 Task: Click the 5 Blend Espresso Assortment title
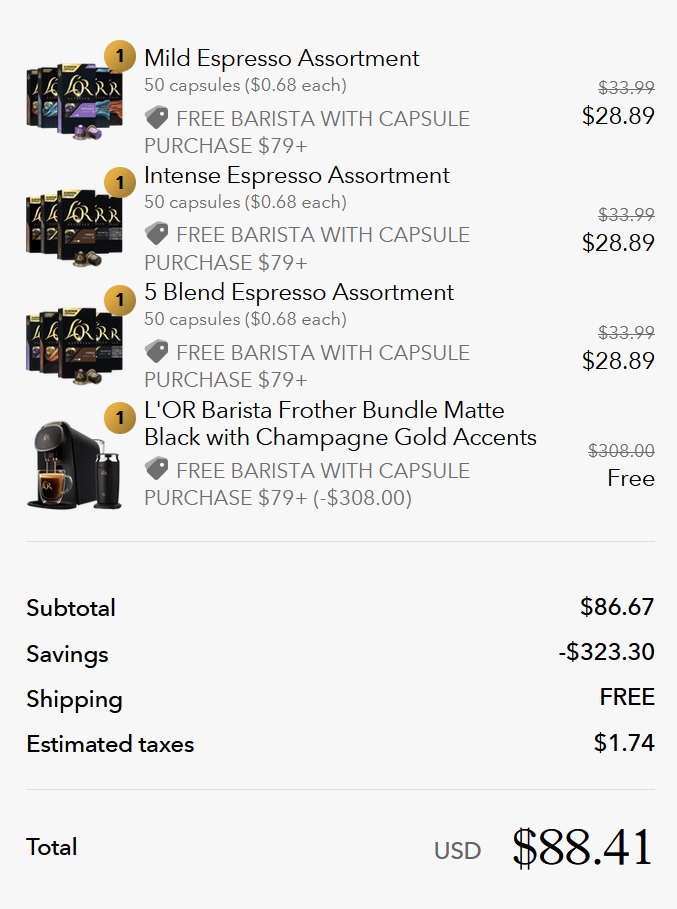(x=298, y=293)
